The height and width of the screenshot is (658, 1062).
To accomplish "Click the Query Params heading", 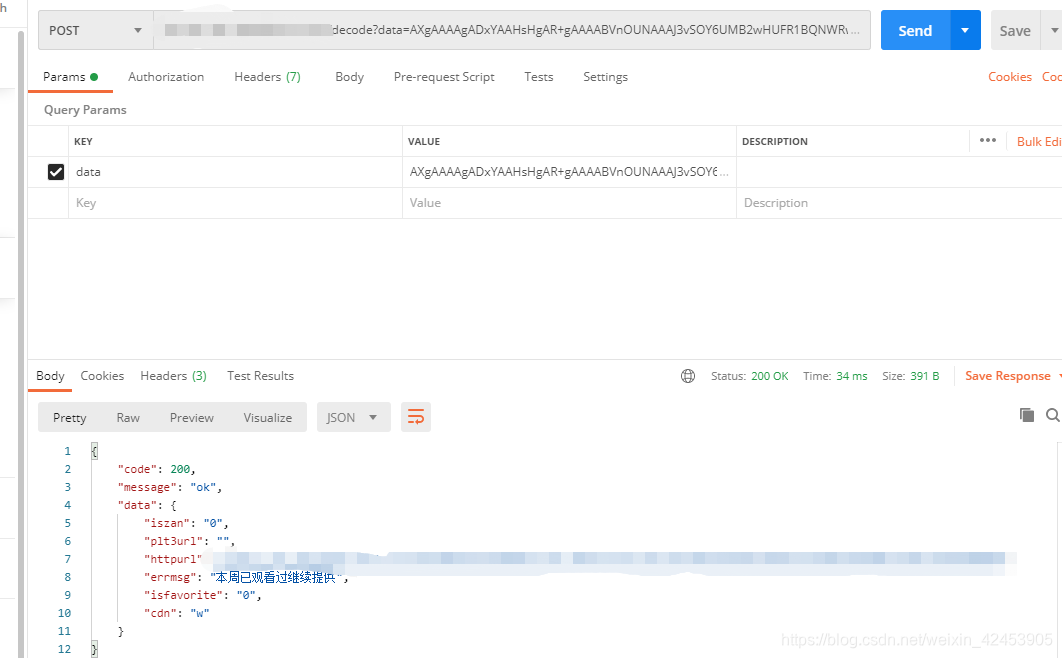I will [x=85, y=110].
